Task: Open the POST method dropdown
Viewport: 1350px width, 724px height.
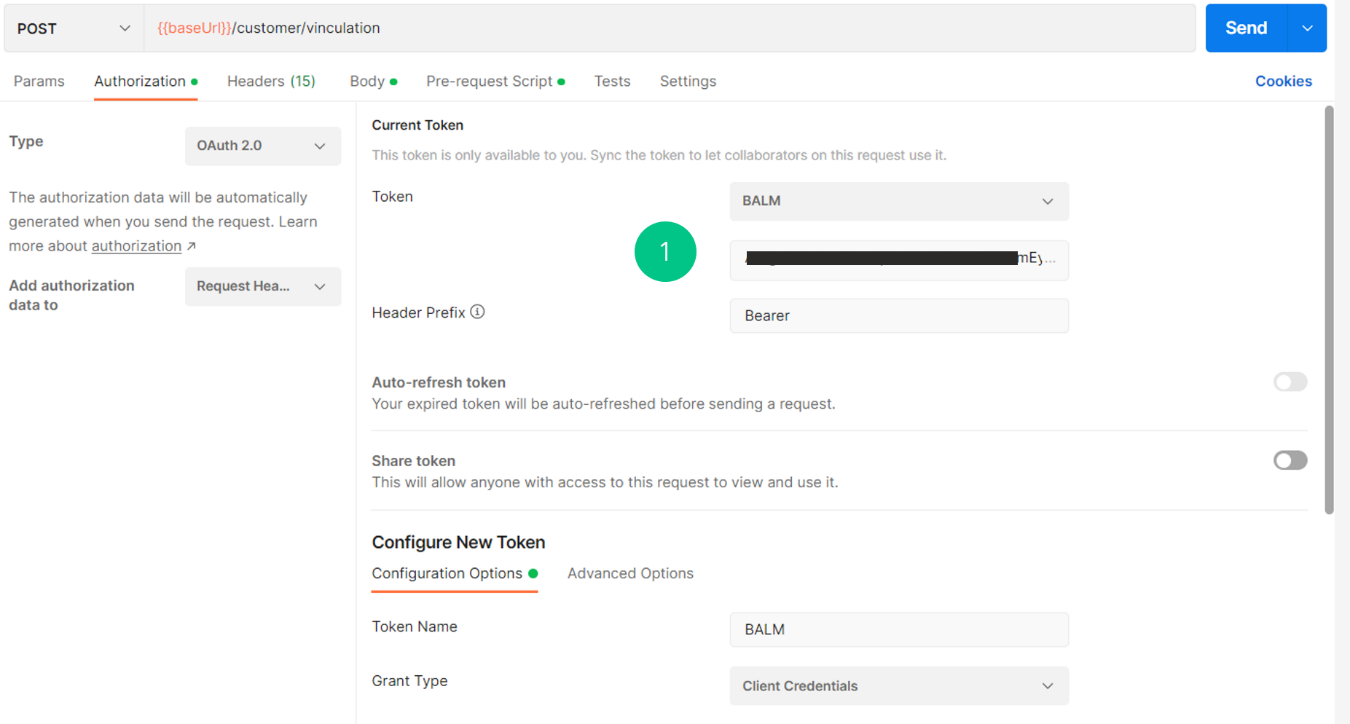Action: [x=73, y=28]
